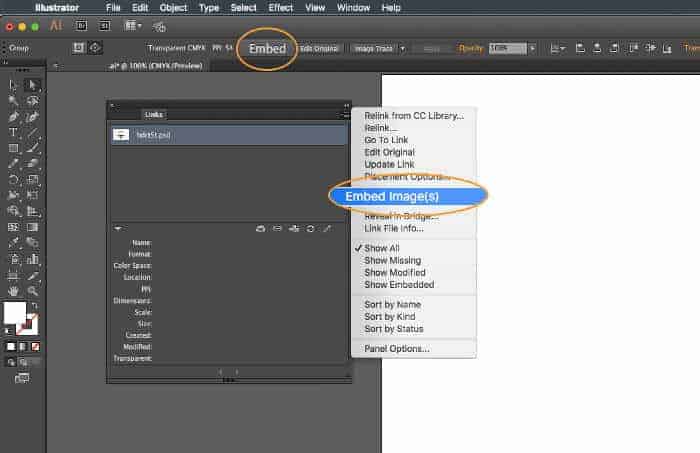The width and height of the screenshot is (700, 453).
Task: Select the Zoom tool
Action: click(x=32, y=291)
